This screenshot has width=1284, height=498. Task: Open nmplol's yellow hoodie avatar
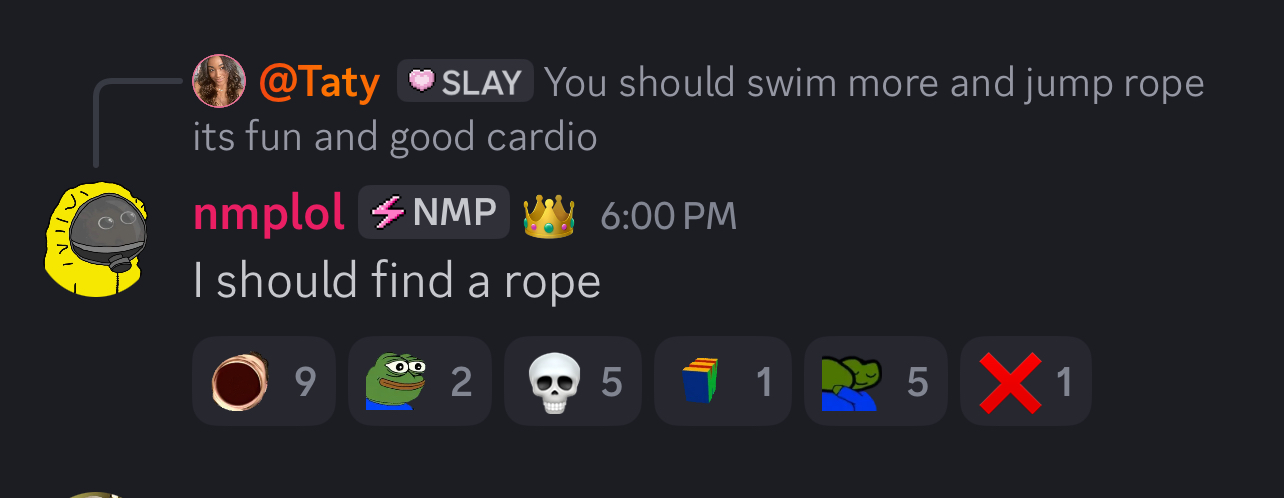(x=96, y=239)
